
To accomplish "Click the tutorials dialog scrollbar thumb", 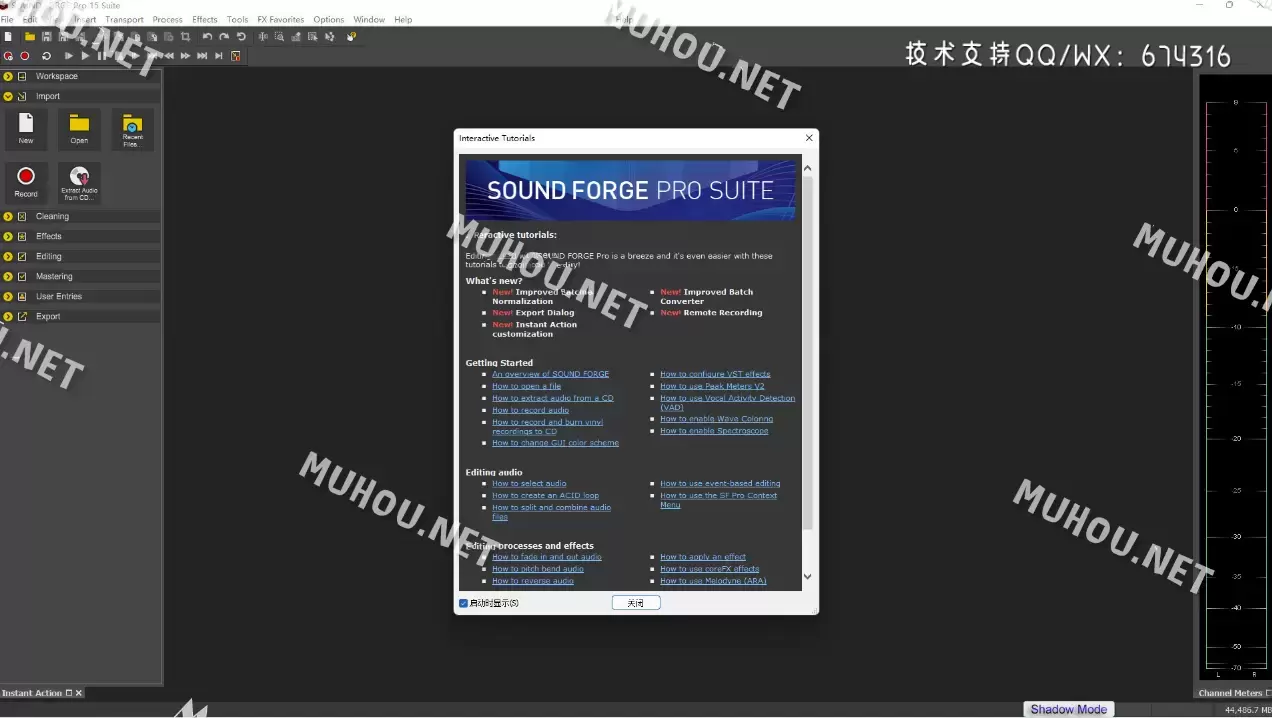I will tap(808, 352).
